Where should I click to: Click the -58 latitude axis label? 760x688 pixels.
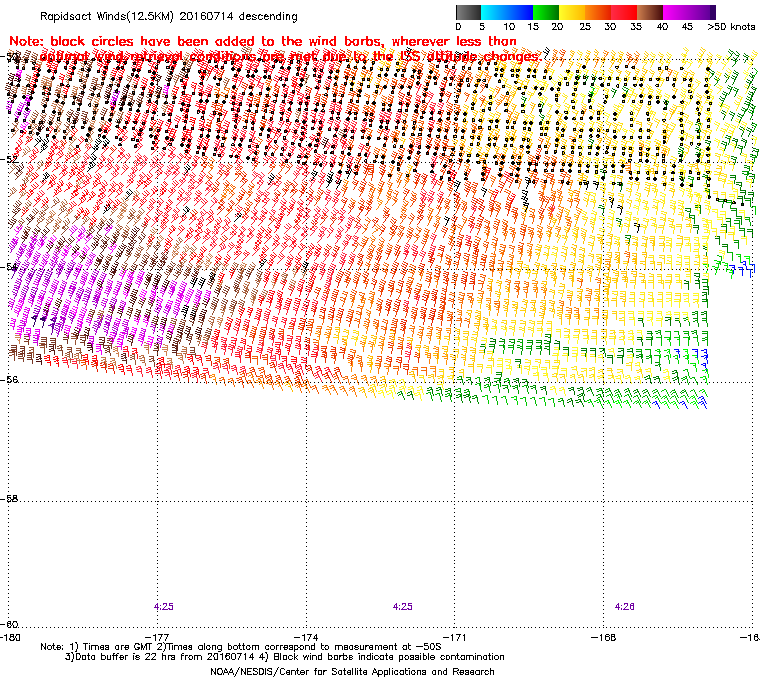[x=10, y=498]
